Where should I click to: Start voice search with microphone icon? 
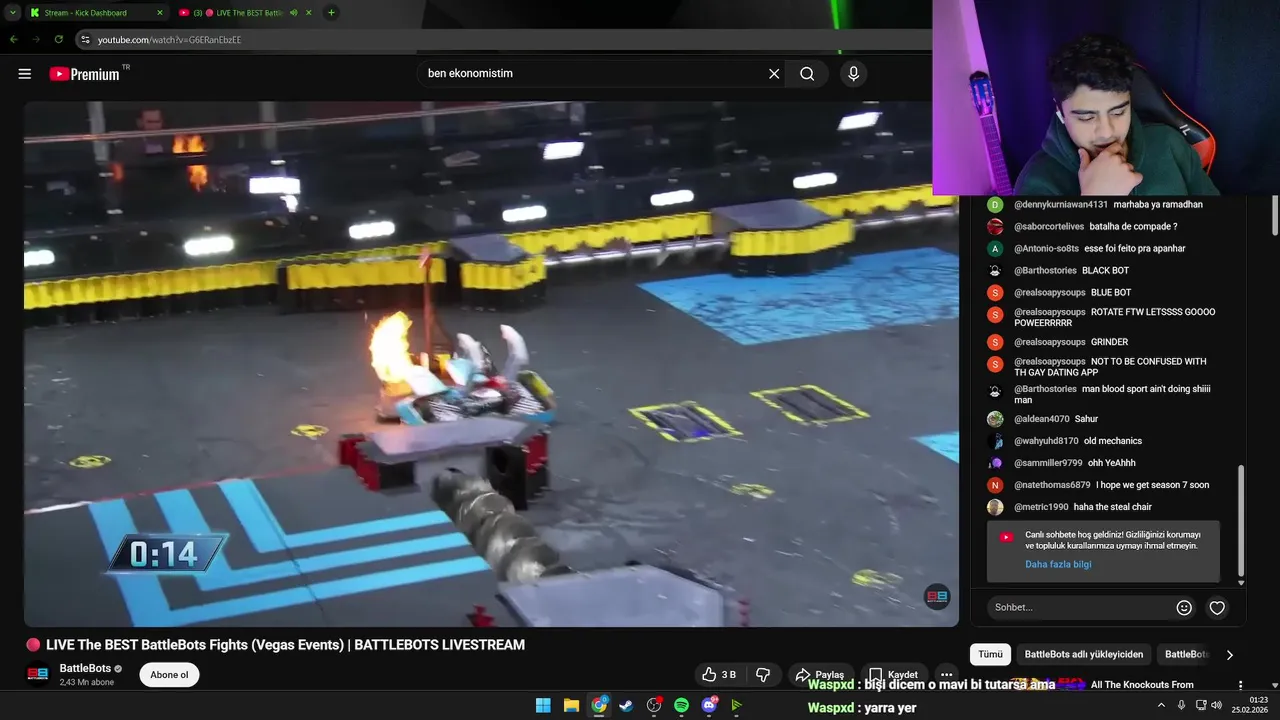[x=853, y=74]
